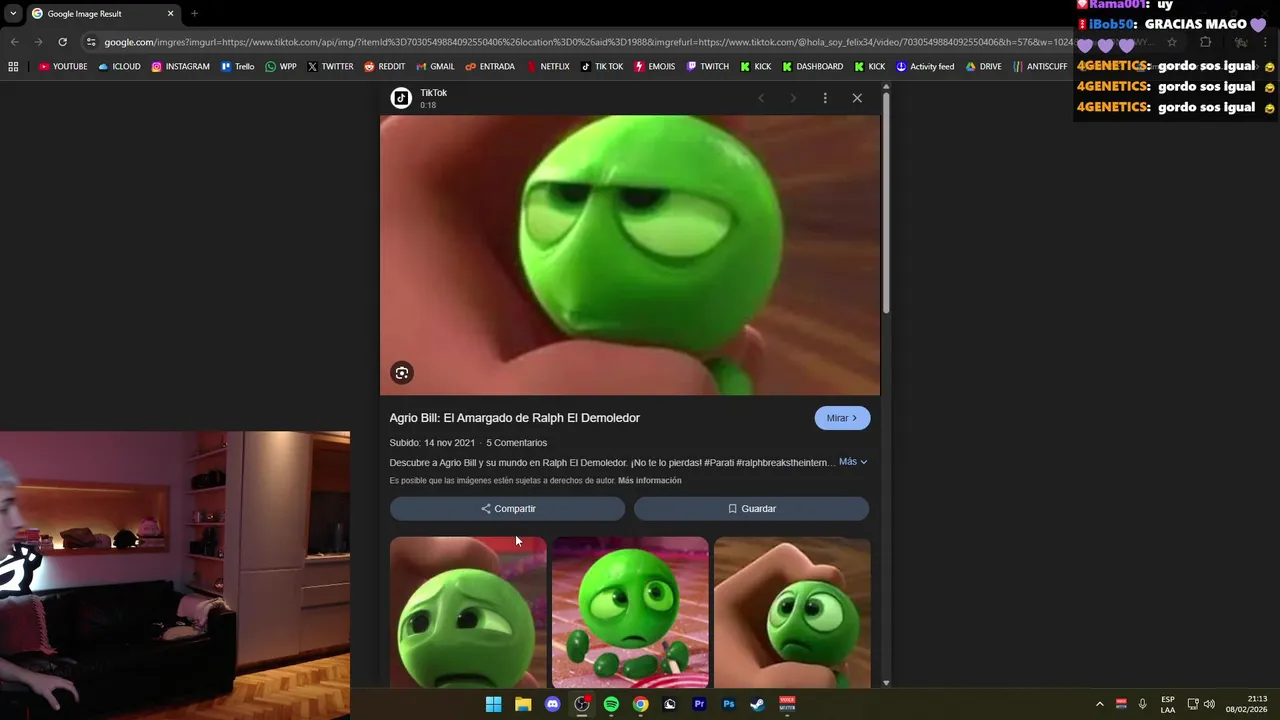Click the TikTok source name

(x=433, y=93)
